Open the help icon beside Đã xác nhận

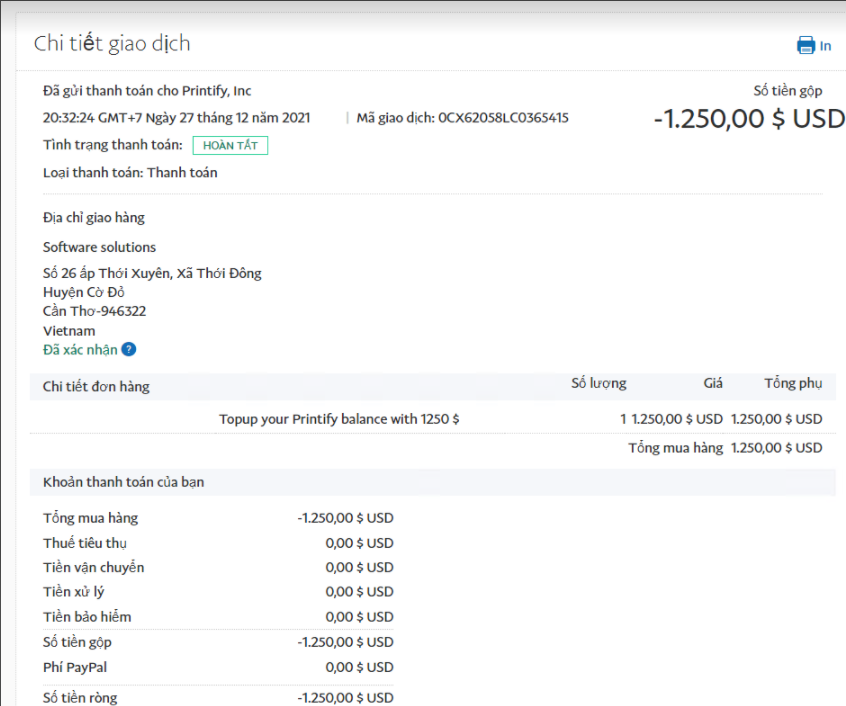tap(129, 349)
